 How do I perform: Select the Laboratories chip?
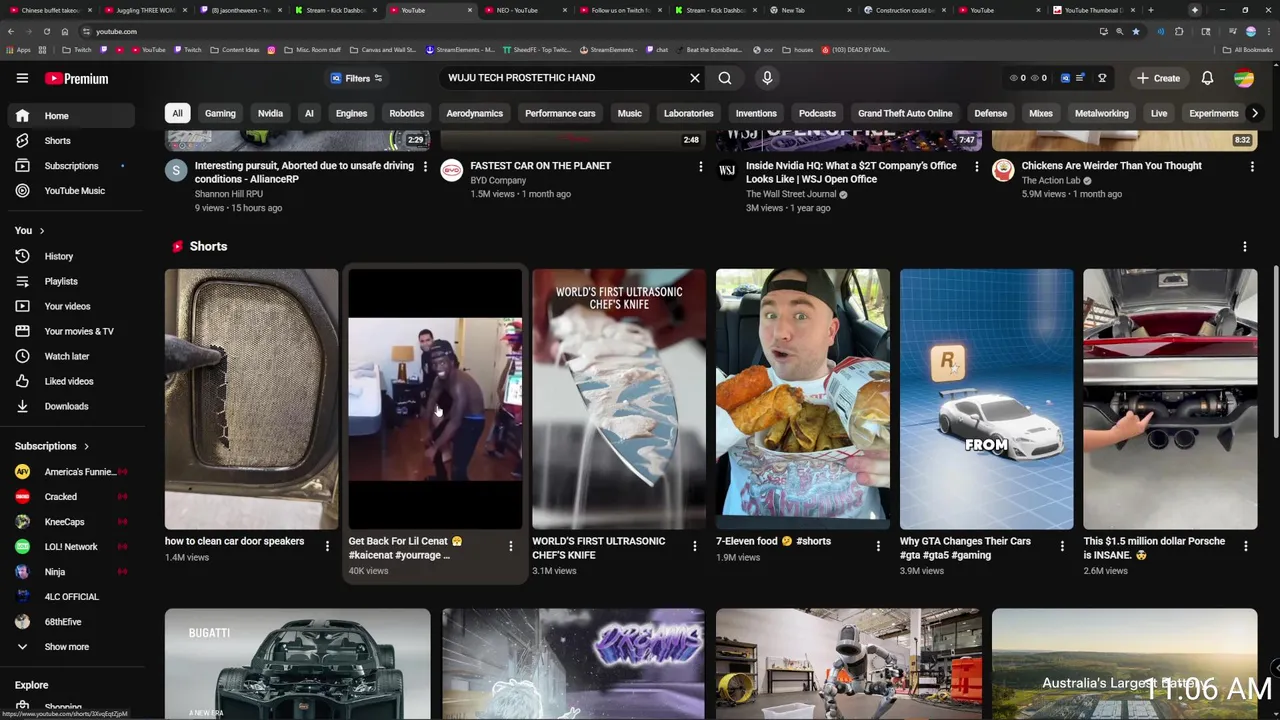689,113
